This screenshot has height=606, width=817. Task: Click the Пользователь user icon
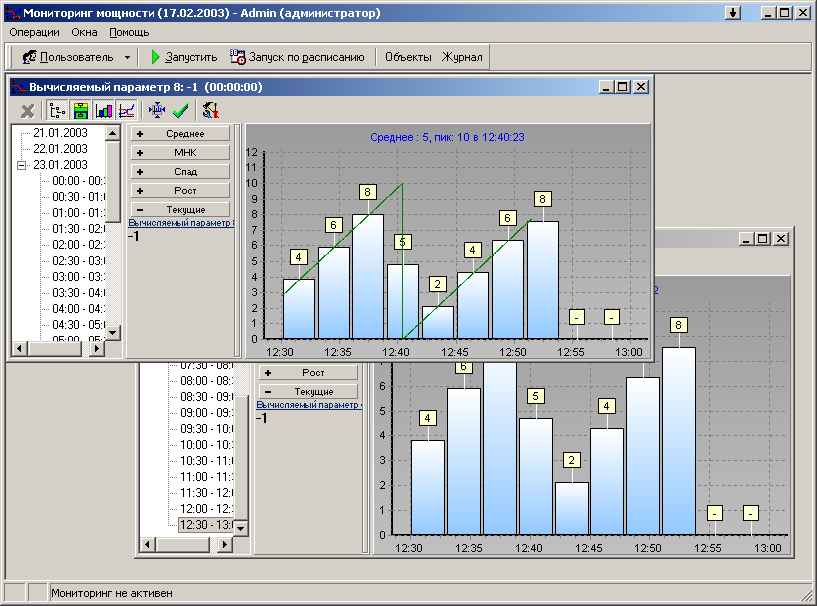29,57
